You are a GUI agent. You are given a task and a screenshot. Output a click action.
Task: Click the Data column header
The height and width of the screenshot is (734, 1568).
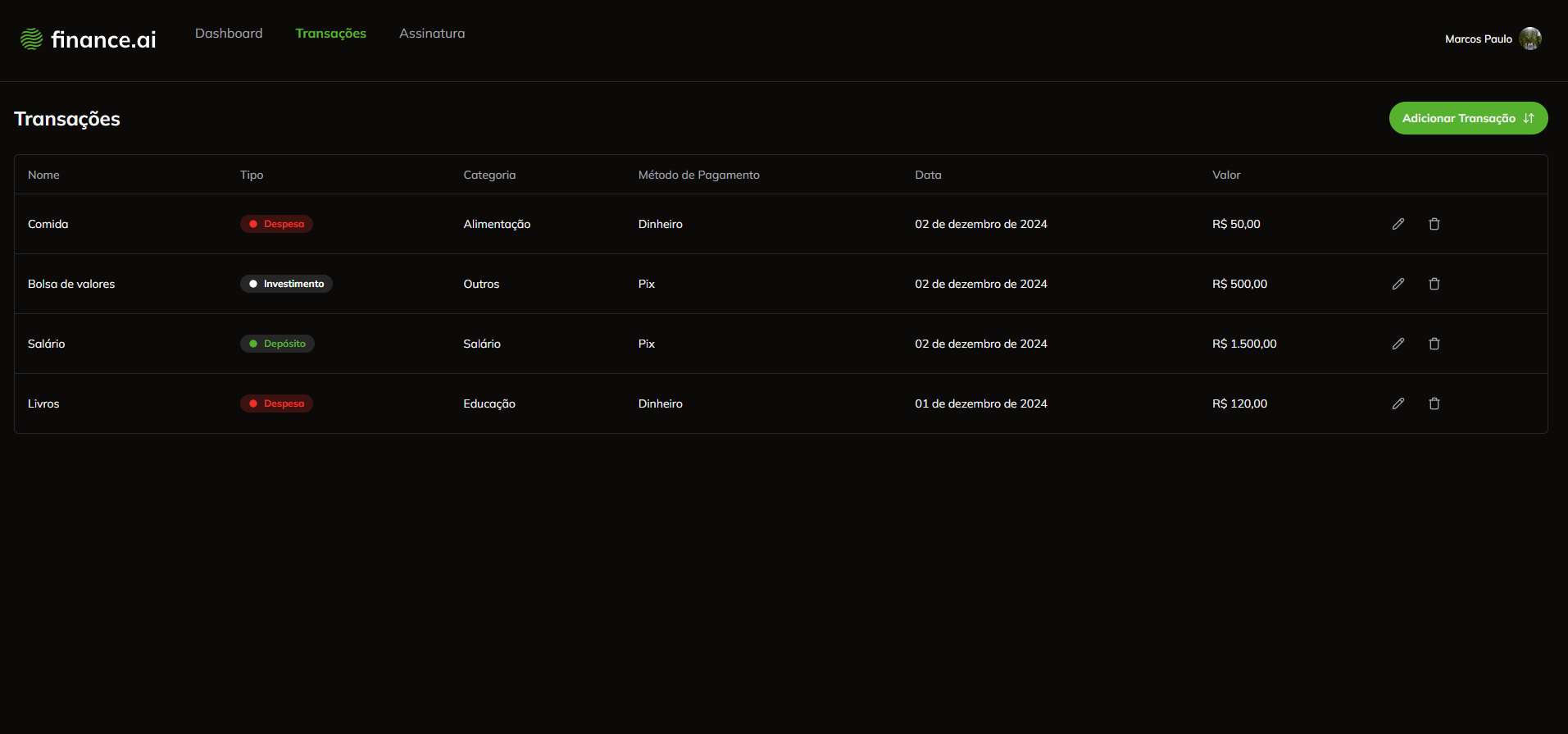click(928, 175)
